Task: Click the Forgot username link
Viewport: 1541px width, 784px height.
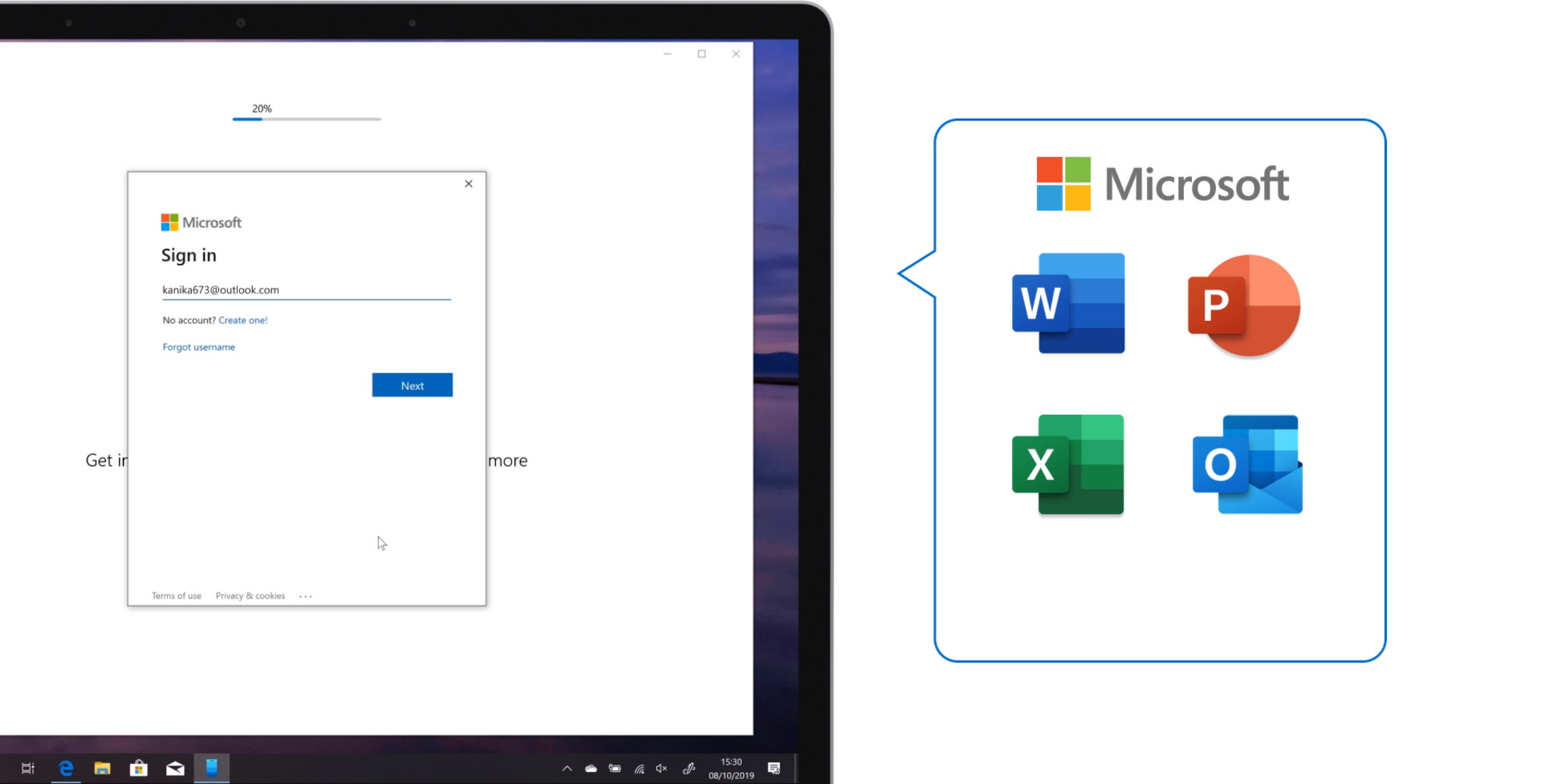Action: click(198, 347)
